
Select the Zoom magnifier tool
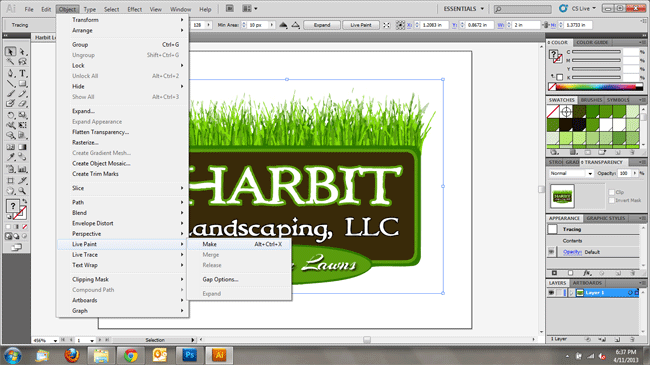pyautogui.click(x=22, y=191)
